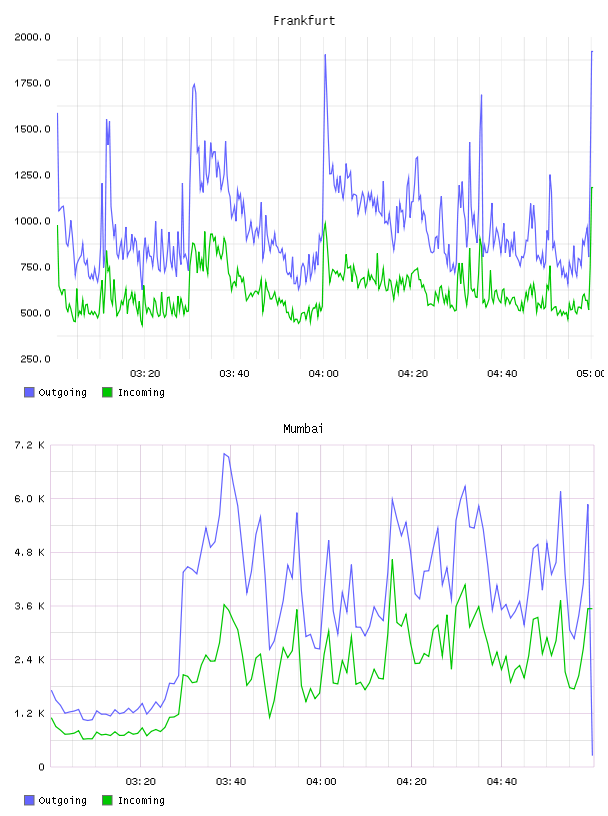The width and height of the screenshot is (608, 816).
Task: Click the 0 y-axis label in the Mumbai chart
Action: coord(41,767)
